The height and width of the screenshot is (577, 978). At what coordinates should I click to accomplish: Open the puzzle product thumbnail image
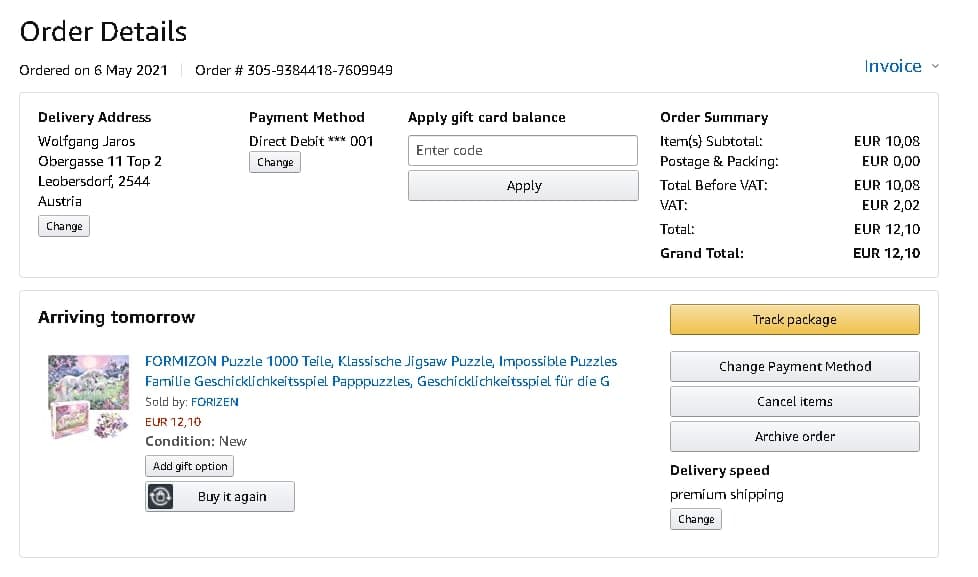pyautogui.click(x=89, y=396)
